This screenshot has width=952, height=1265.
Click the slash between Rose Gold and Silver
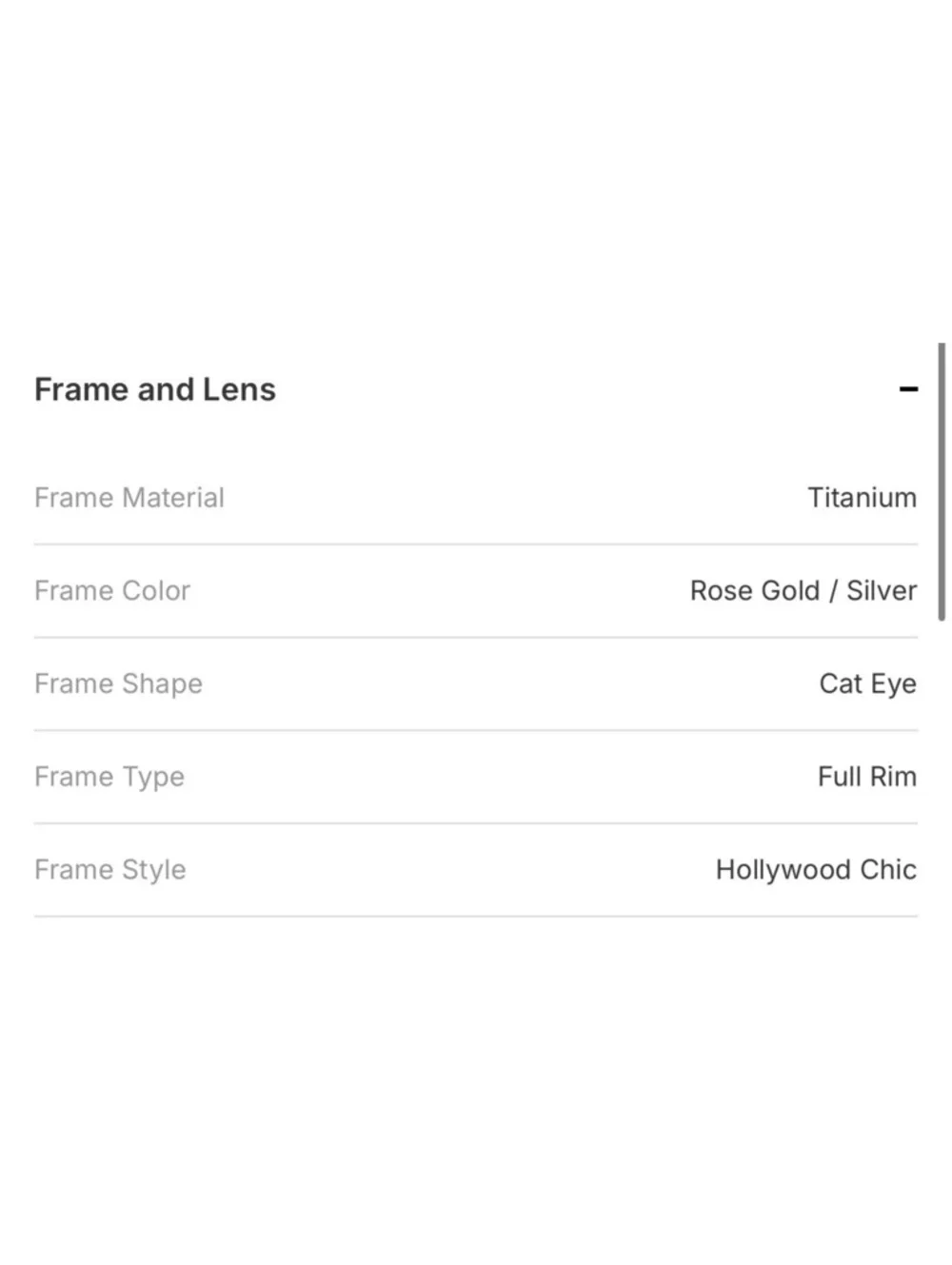click(833, 591)
